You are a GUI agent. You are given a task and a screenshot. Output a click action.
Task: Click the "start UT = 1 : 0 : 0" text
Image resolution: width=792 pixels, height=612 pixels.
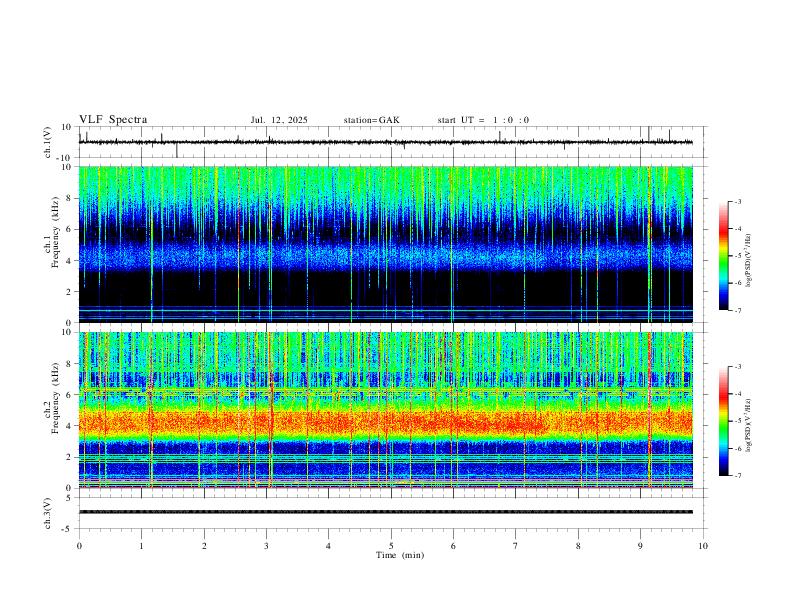coord(483,120)
